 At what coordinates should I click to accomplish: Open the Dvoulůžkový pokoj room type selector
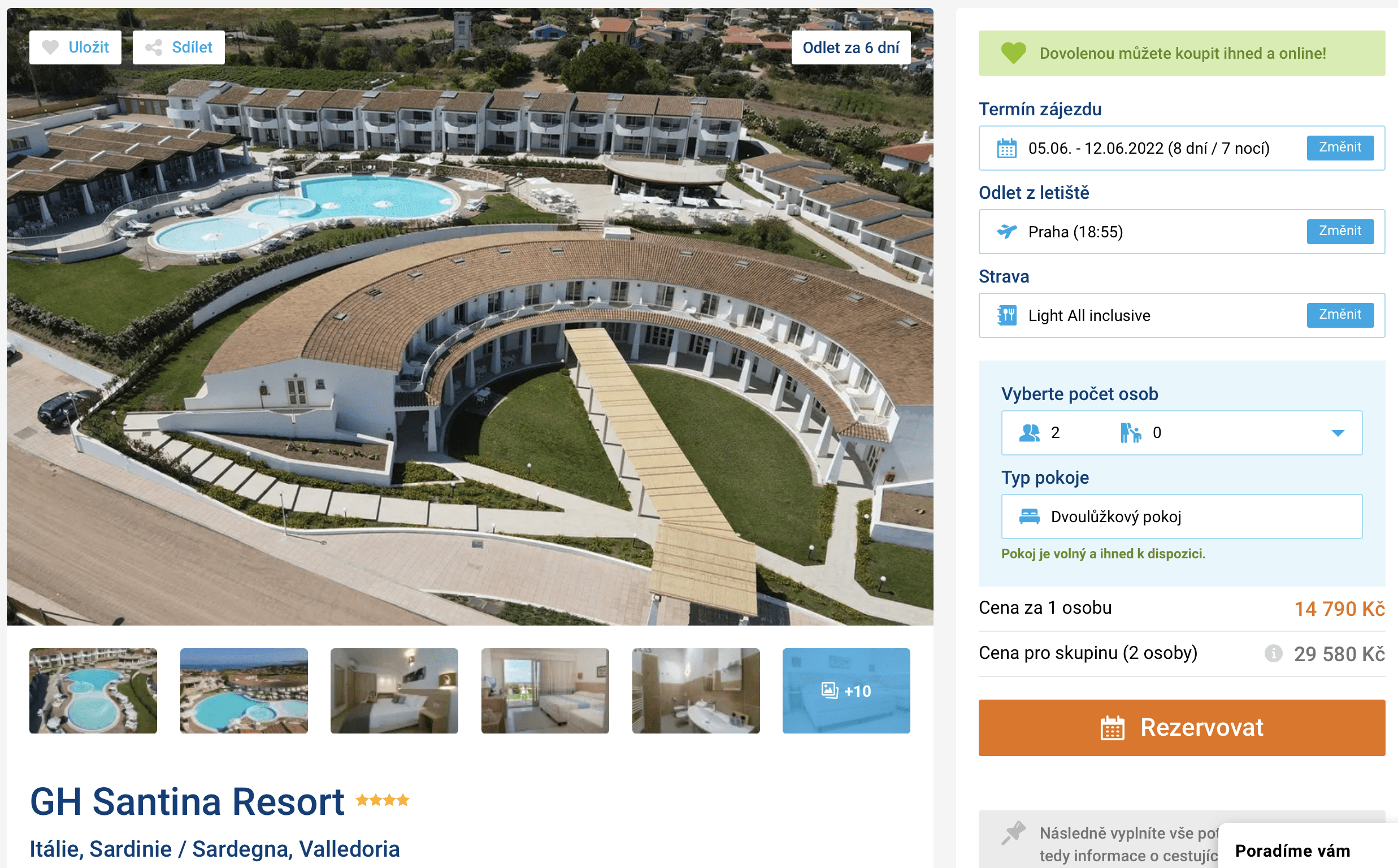[1181, 517]
